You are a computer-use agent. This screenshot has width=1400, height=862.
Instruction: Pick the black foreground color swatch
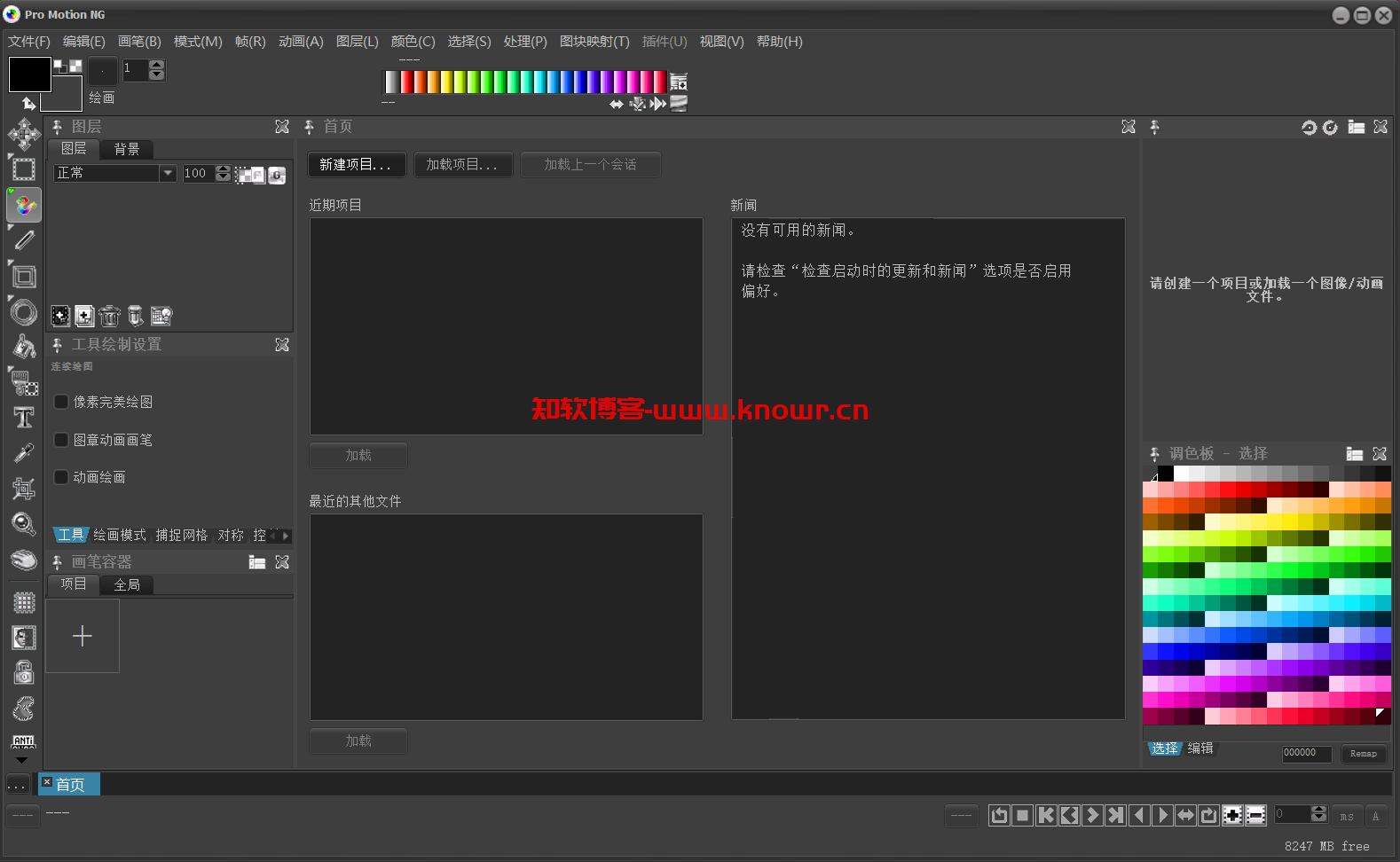click(29, 74)
